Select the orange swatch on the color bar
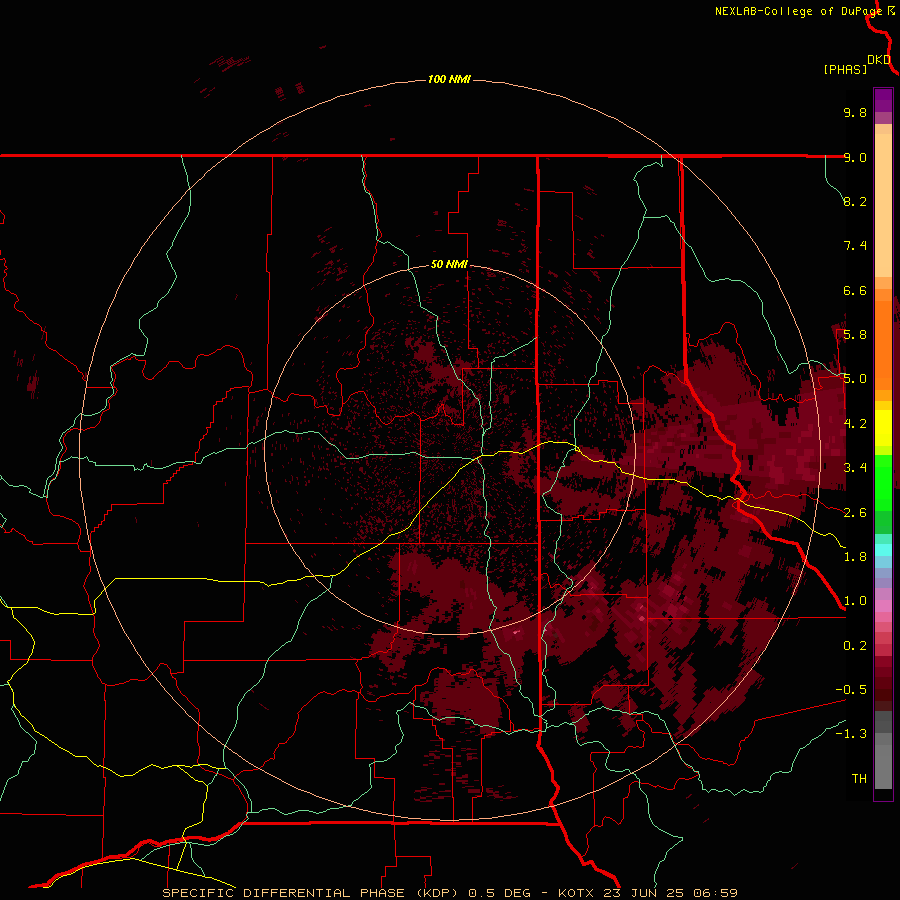 point(883,345)
